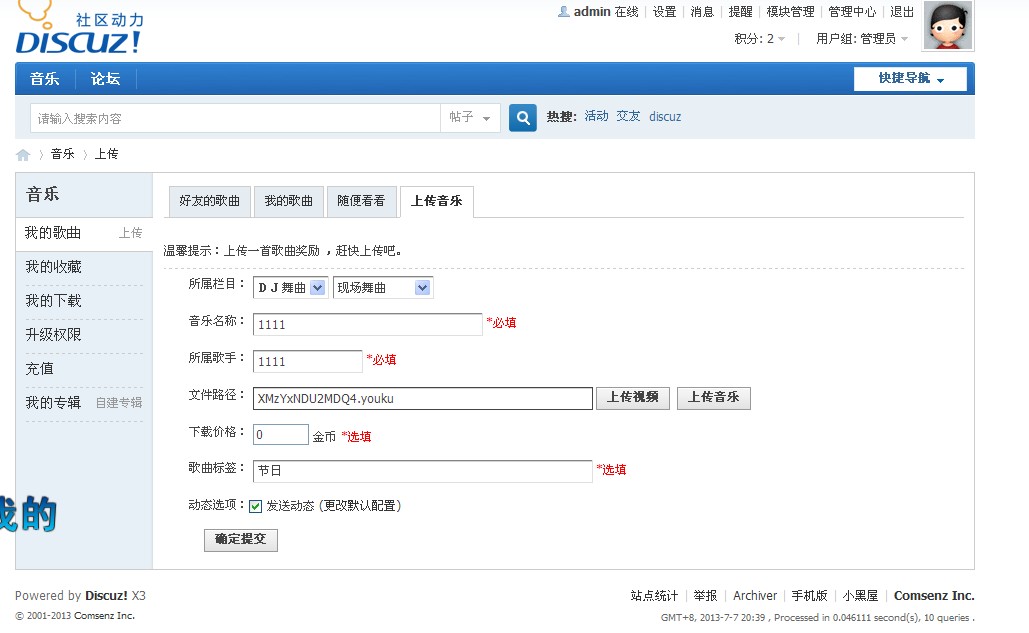The width and height of the screenshot is (1029, 633).
Task: Open the 自建专辑 link in sidebar
Action: pyautogui.click(x=118, y=403)
